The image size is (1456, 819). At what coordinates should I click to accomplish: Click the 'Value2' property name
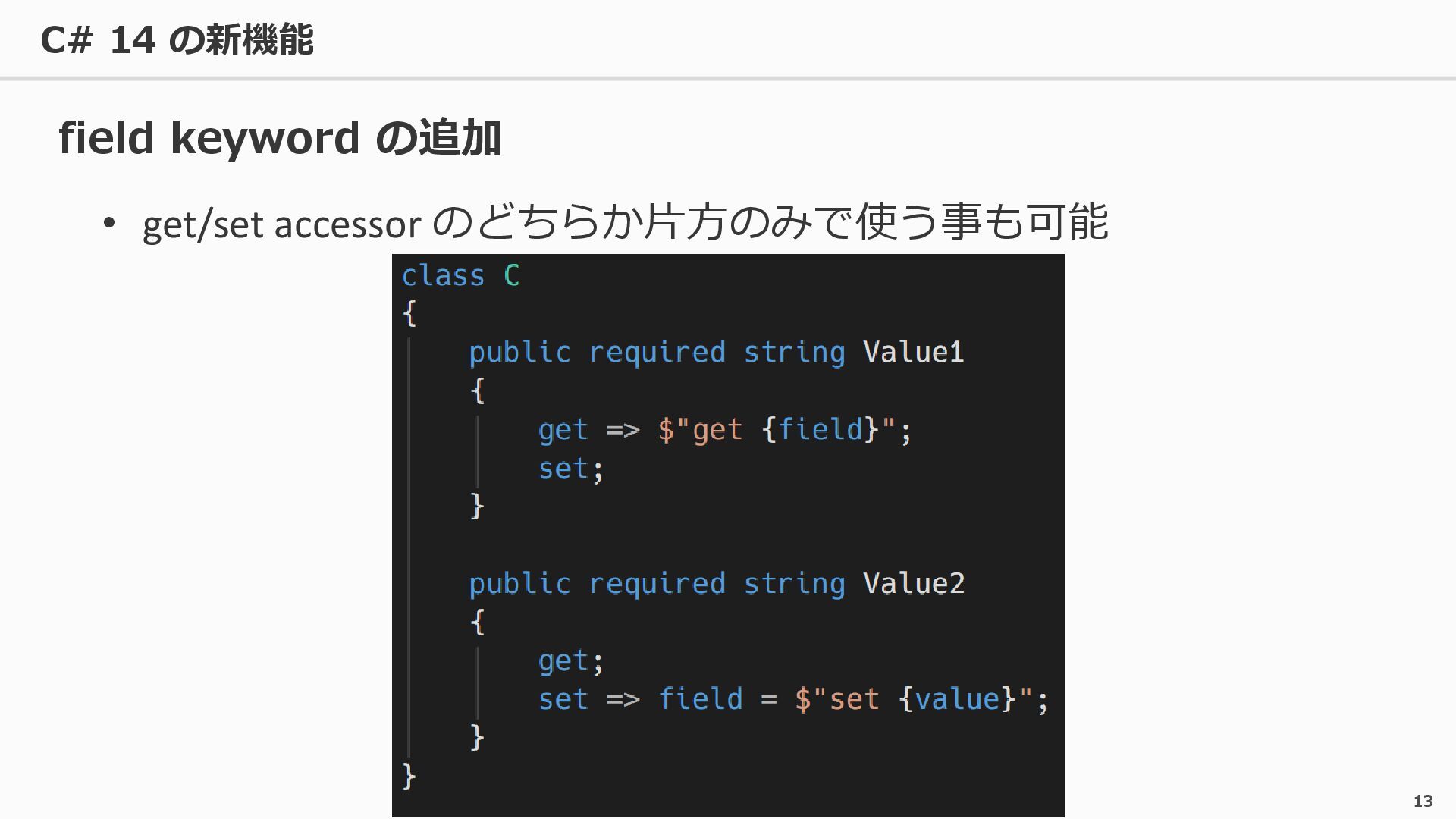(914, 583)
